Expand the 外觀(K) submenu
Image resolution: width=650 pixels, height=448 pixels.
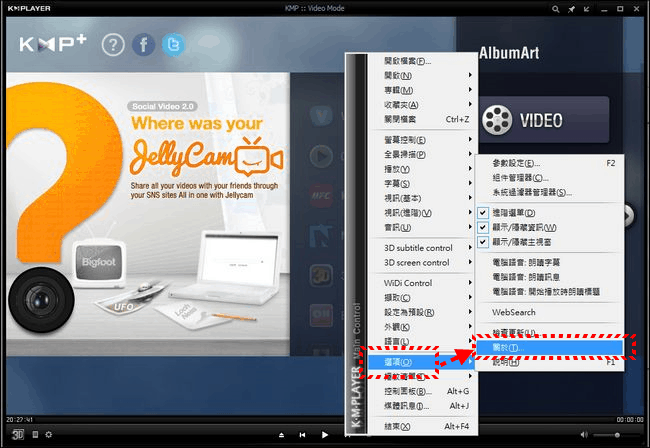coord(423,327)
